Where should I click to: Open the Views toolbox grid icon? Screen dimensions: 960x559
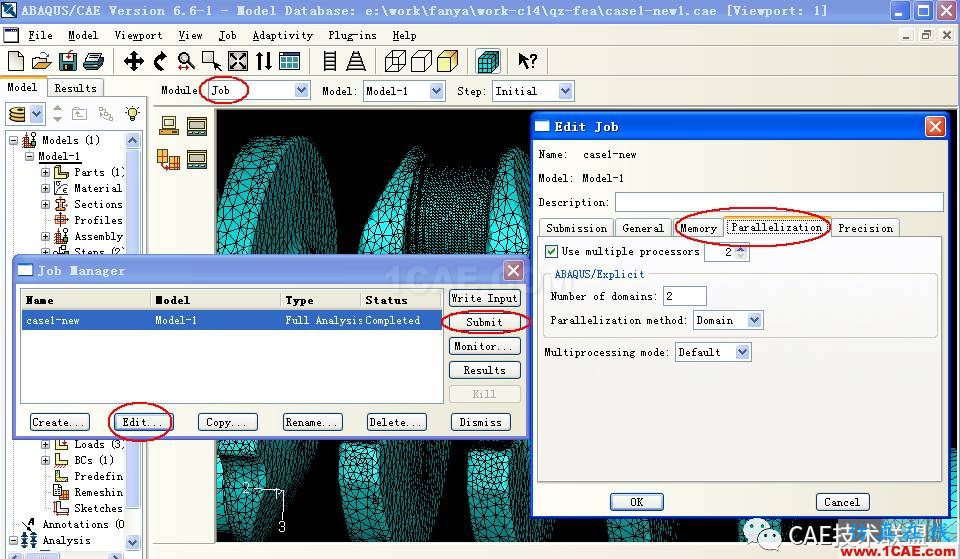[x=289, y=61]
